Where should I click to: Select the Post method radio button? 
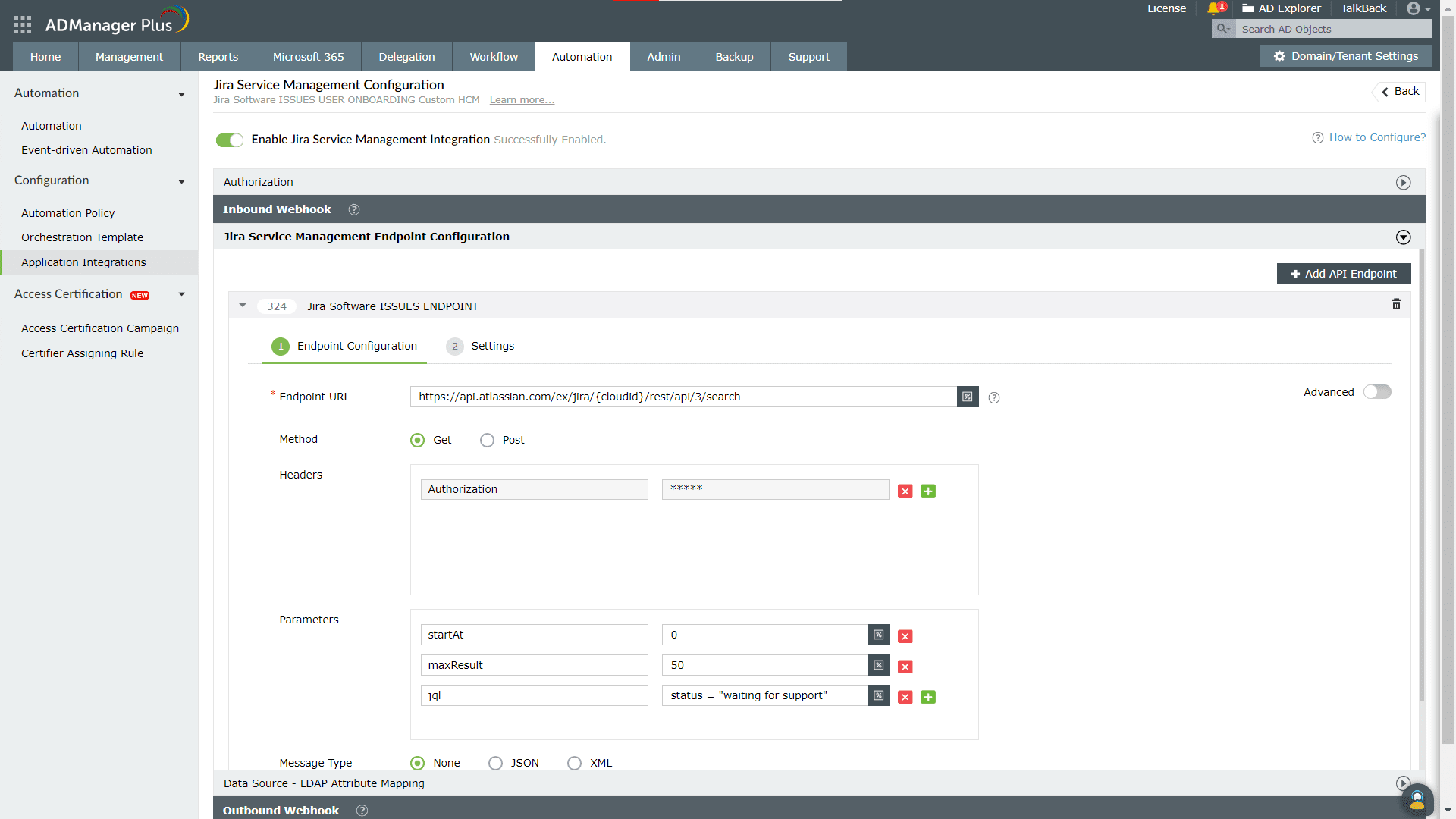point(487,440)
